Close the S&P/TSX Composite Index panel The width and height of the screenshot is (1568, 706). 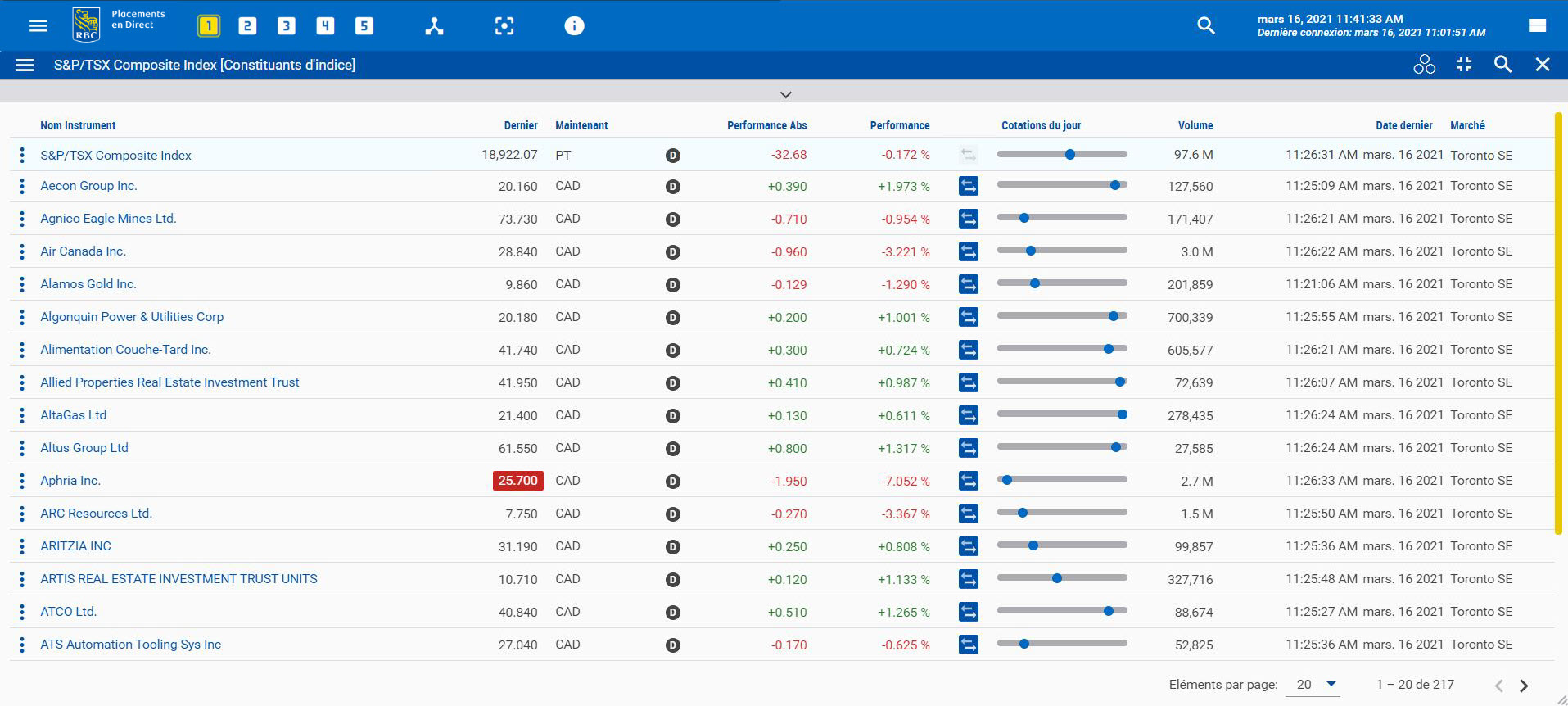pyautogui.click(x=1543, y=64)
